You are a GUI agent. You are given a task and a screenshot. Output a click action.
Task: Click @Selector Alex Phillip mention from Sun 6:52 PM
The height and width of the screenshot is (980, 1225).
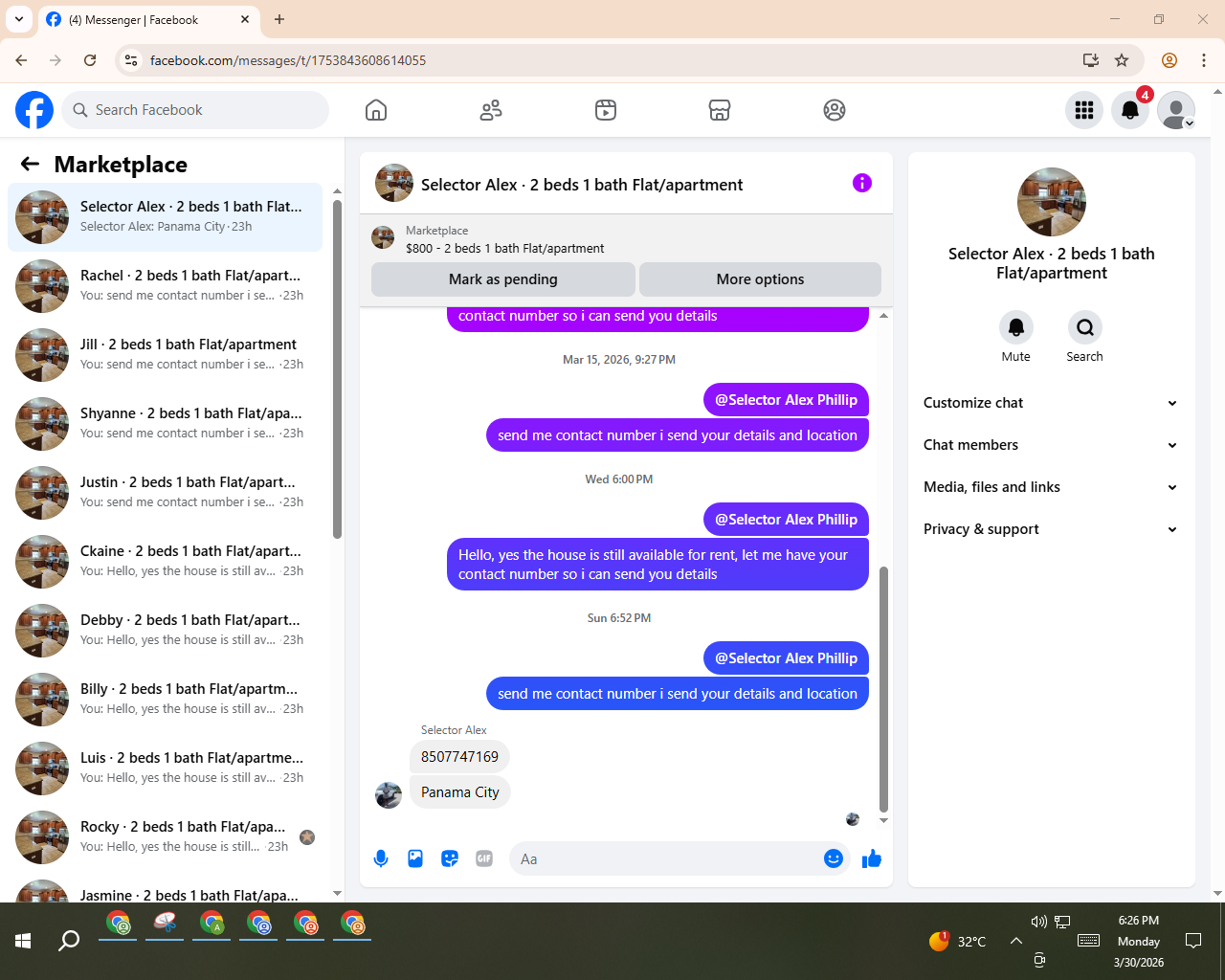point(787,658)
